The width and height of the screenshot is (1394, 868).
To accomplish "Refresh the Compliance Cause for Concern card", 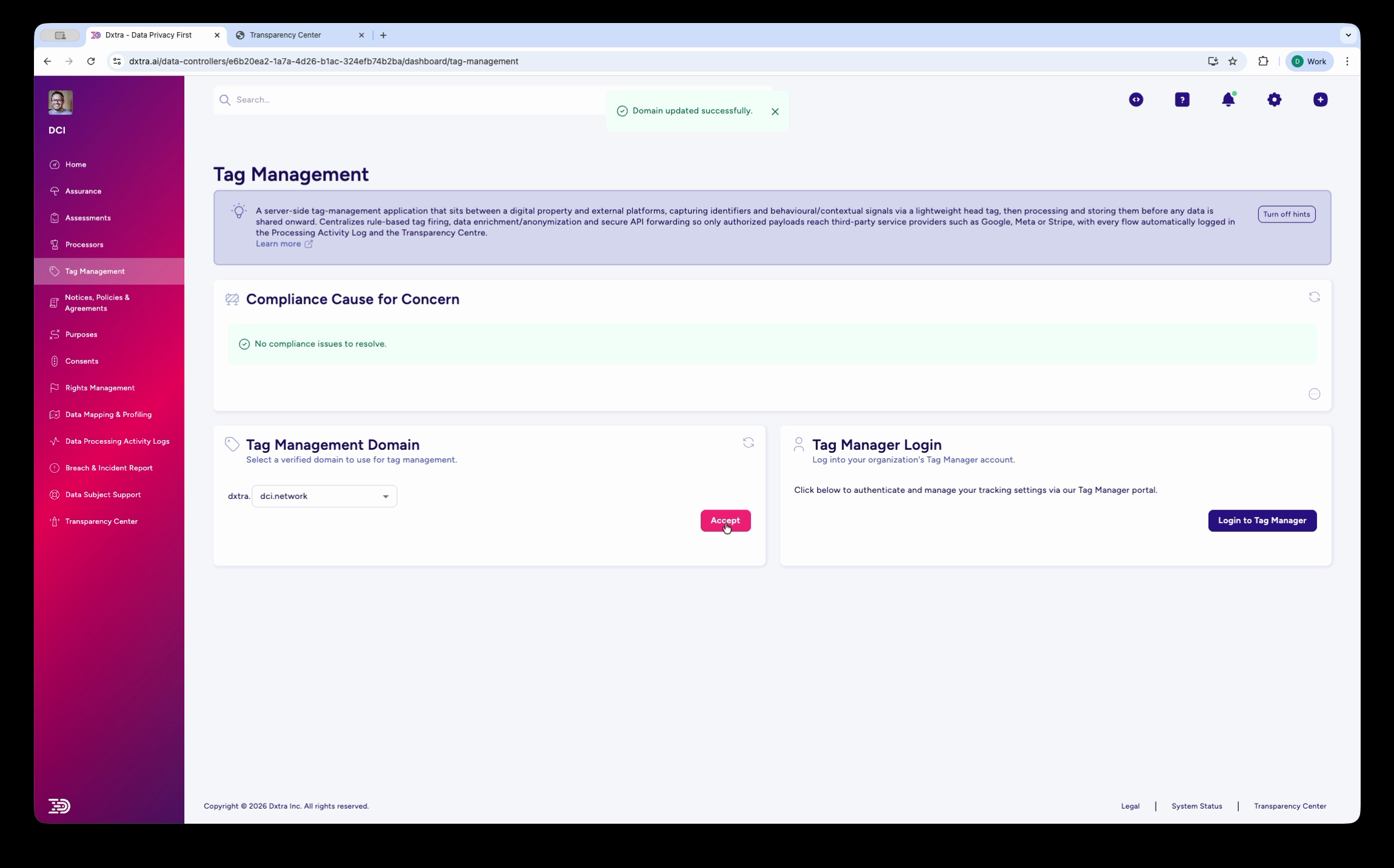I will (x=1314, y=296).
